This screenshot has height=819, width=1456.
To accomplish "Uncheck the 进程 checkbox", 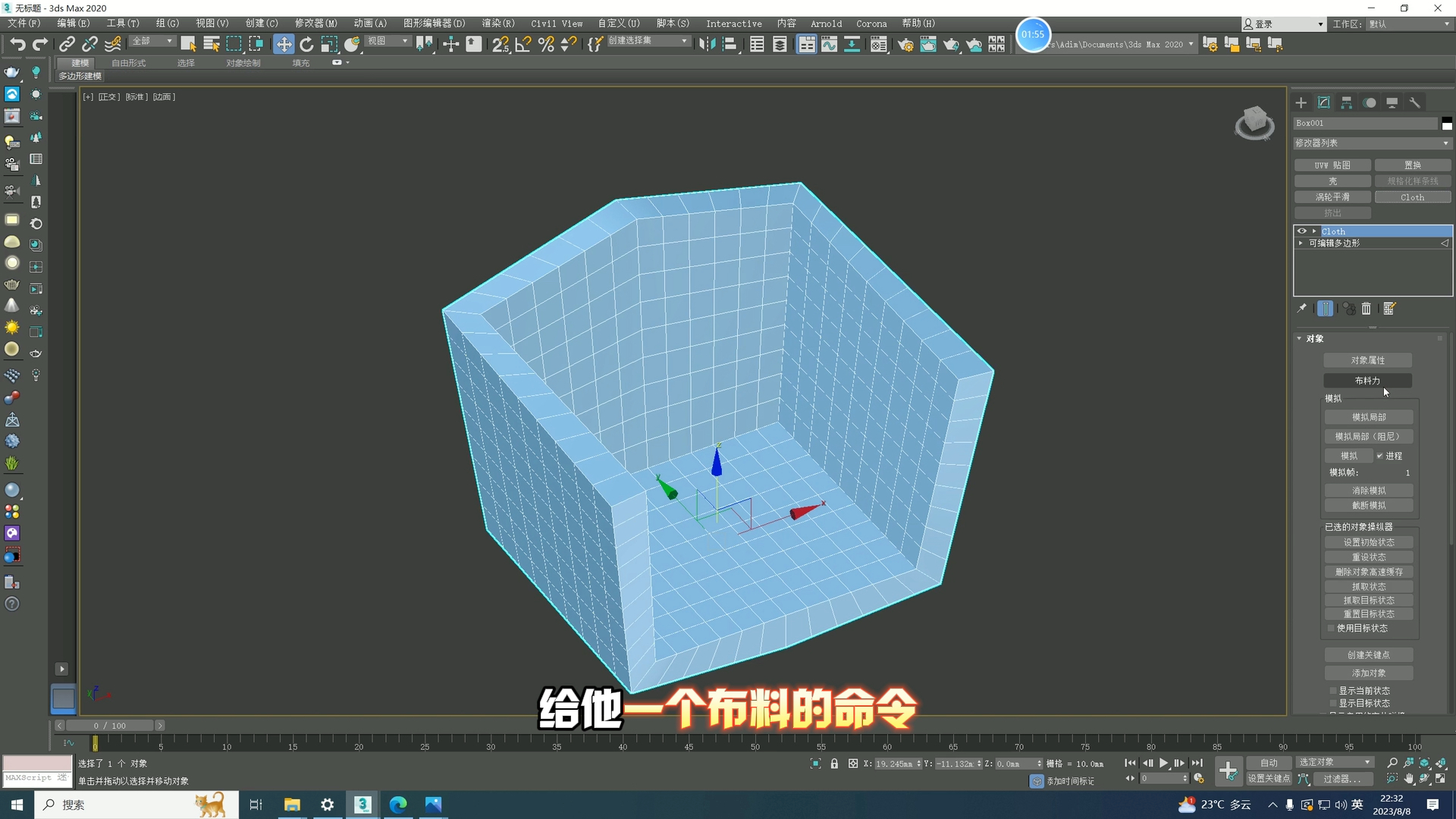I will (x=1380, y=456).
